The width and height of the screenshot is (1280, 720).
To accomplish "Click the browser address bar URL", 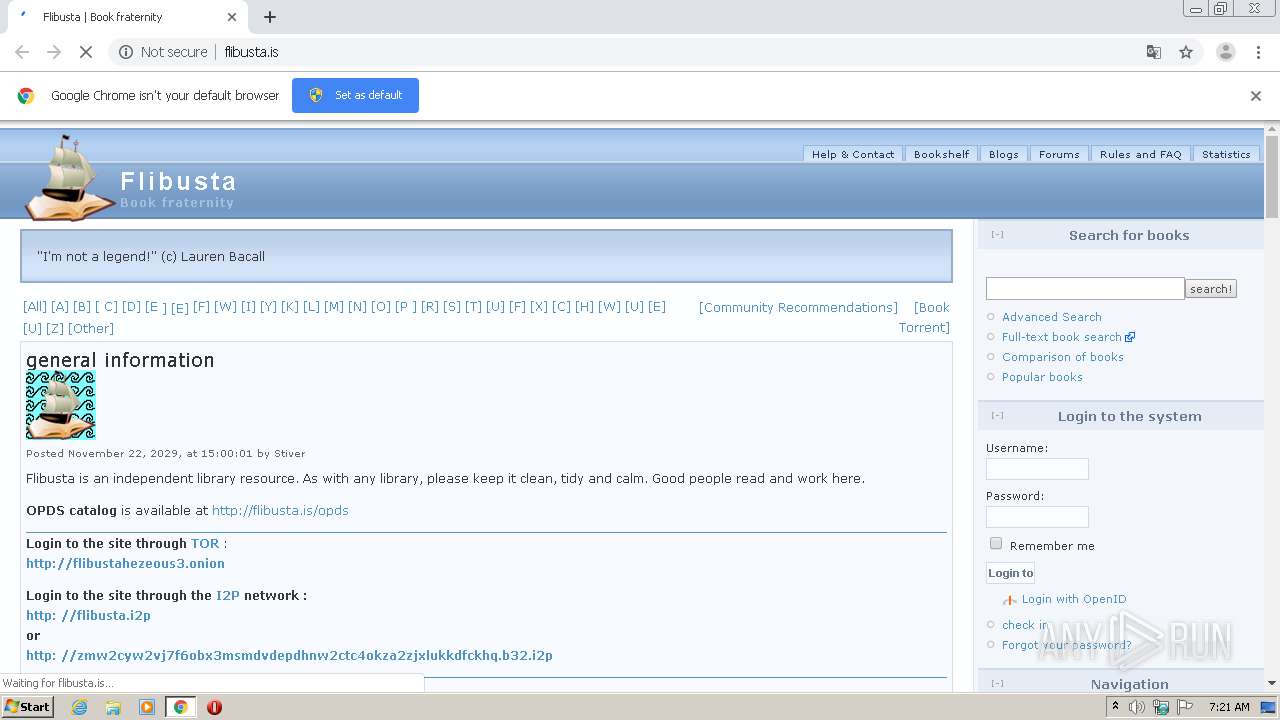I will coord(251,52).
